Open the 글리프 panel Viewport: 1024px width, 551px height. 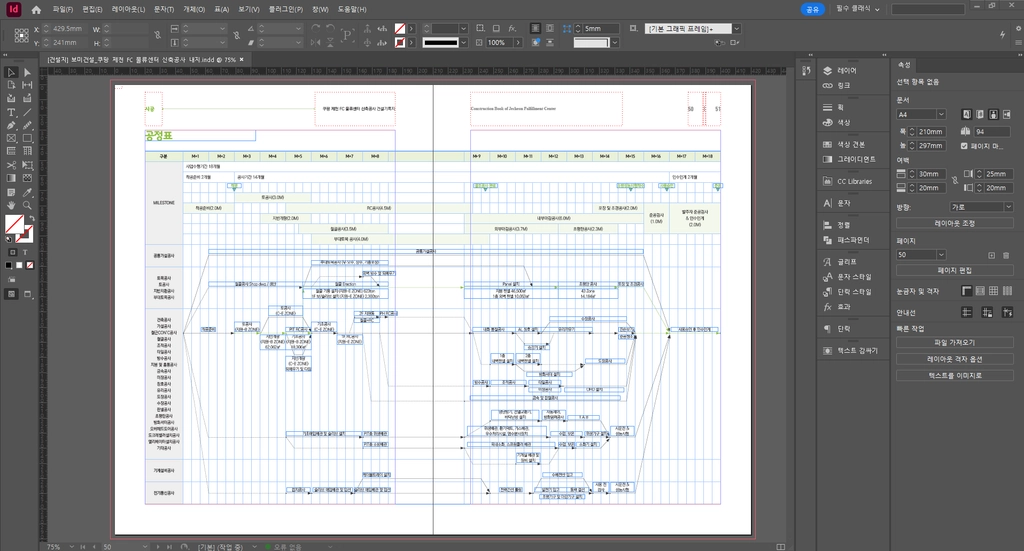pyautogui.click(x=840, y=262)
